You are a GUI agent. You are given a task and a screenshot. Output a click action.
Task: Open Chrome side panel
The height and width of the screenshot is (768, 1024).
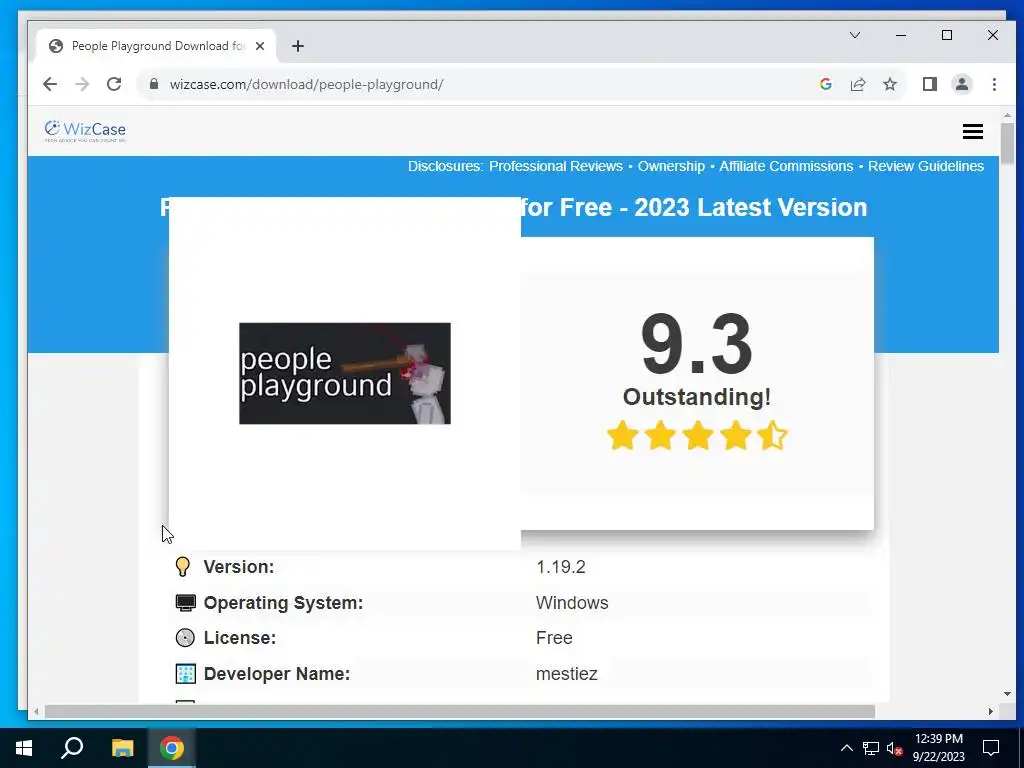pyautogui.click(x=930, y=84)
